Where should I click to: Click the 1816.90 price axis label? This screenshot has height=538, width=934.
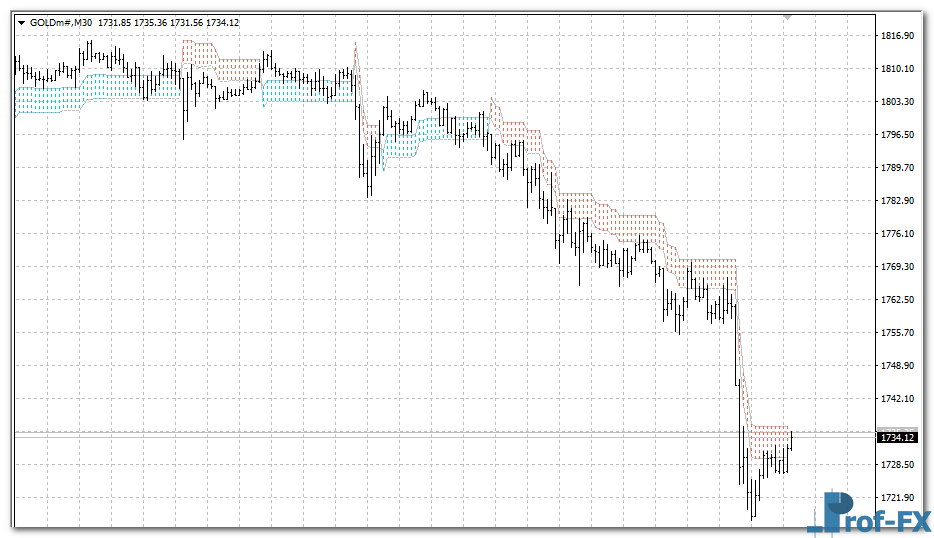(899, 36)
